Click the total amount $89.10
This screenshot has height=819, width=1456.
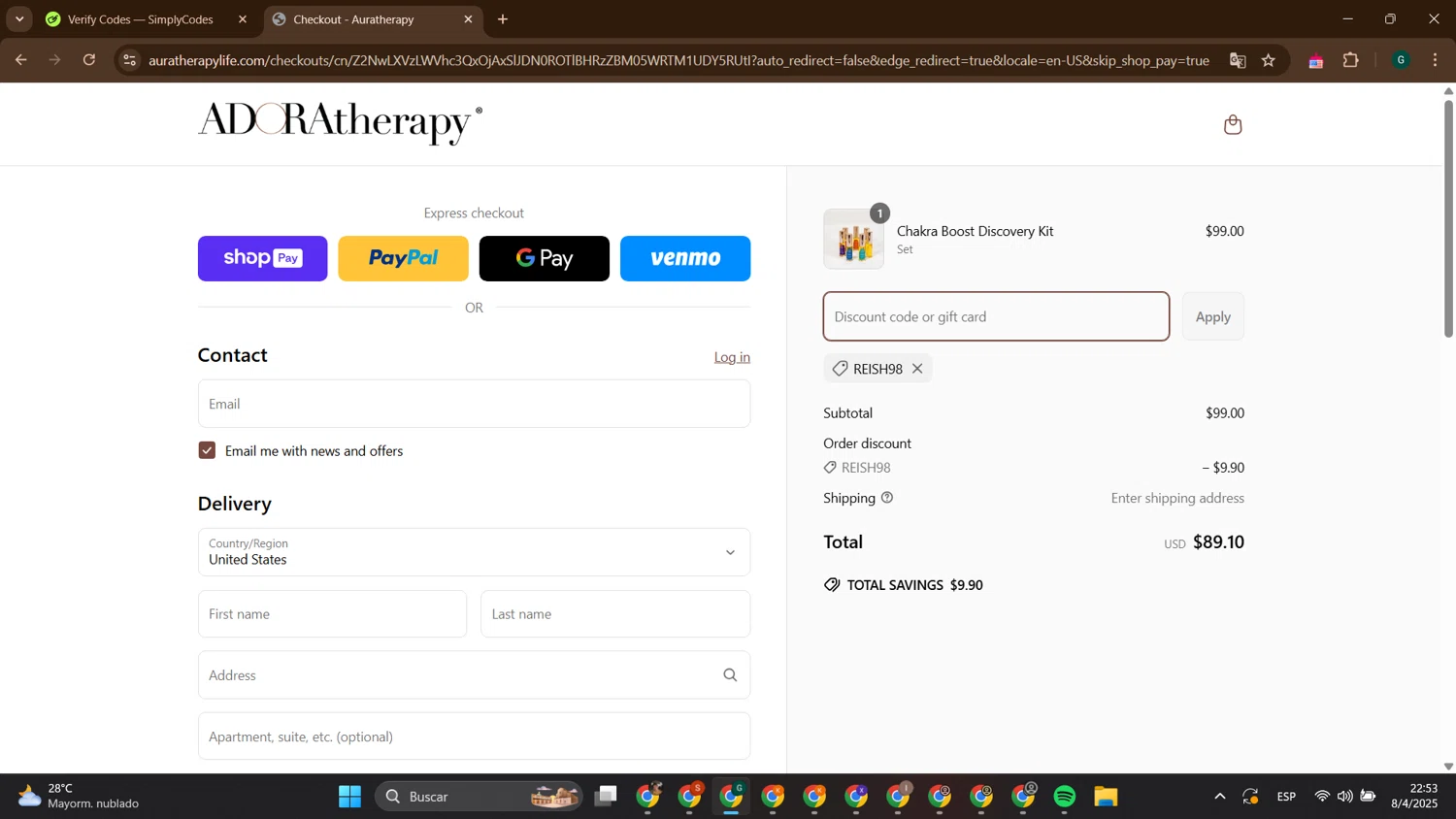click(1218, 542)
